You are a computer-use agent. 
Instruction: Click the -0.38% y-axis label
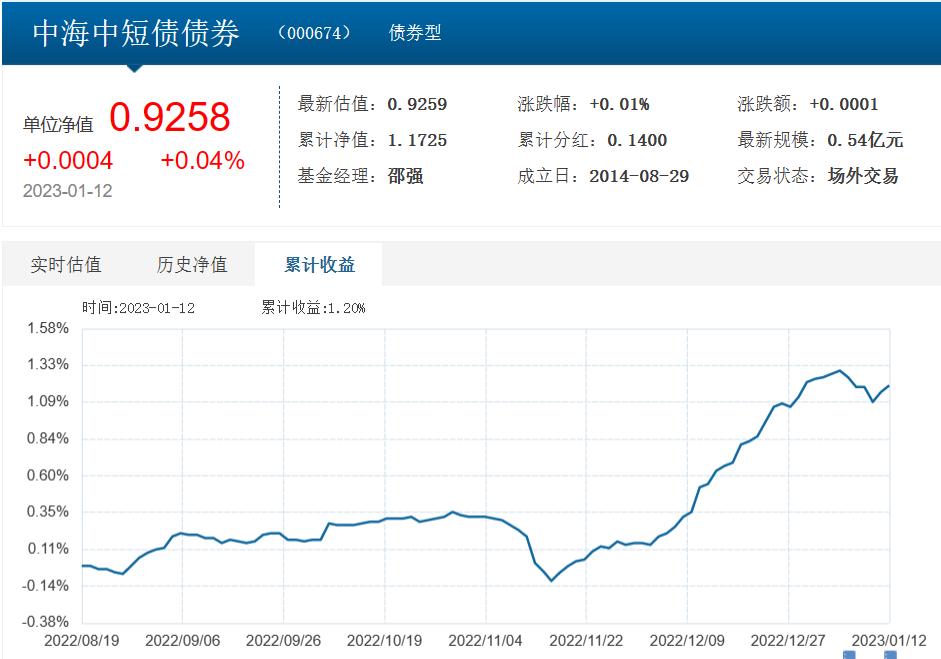[46, 622]
